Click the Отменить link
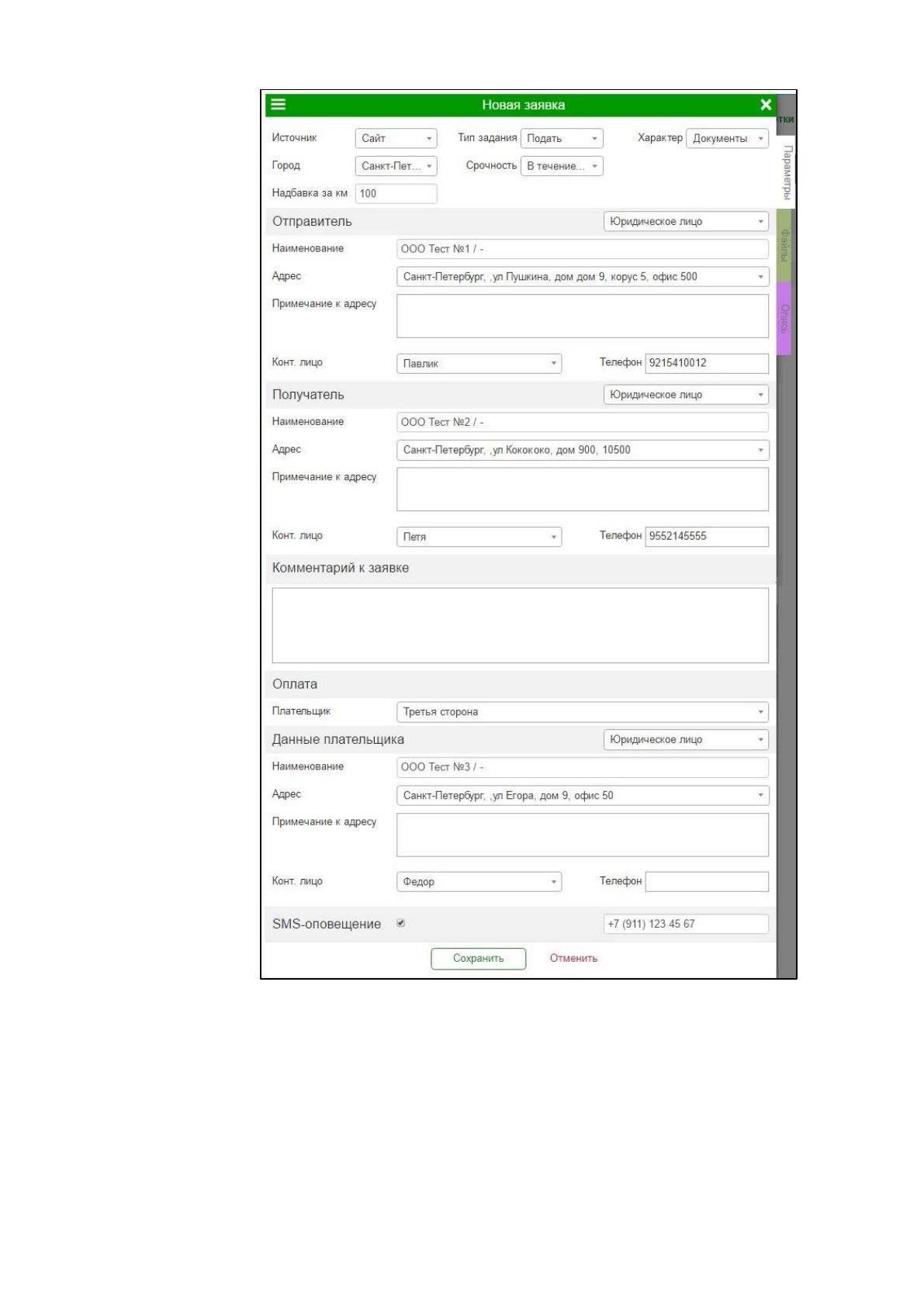This screenshot has width=924, height=1307. (573, 959)
